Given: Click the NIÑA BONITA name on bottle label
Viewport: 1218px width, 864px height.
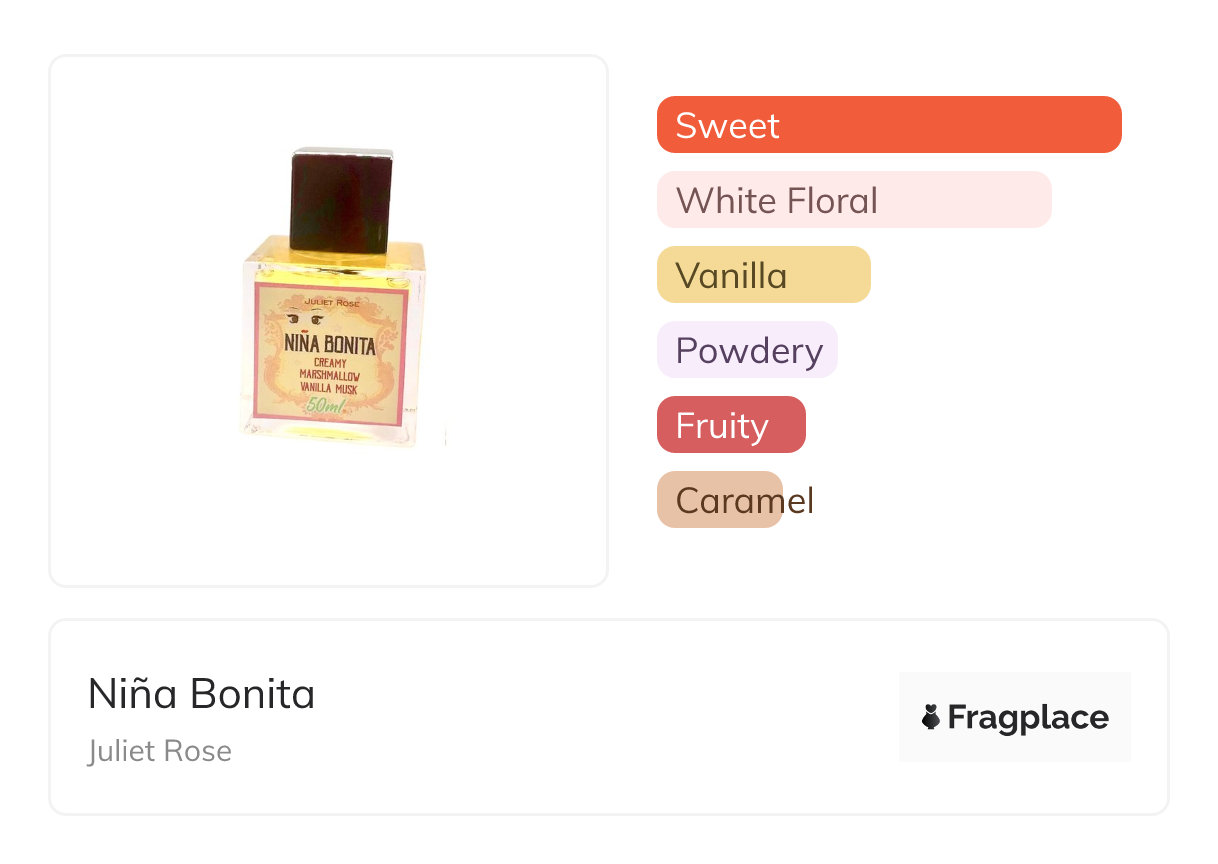Looking at the screenshot, I should 329,346.
